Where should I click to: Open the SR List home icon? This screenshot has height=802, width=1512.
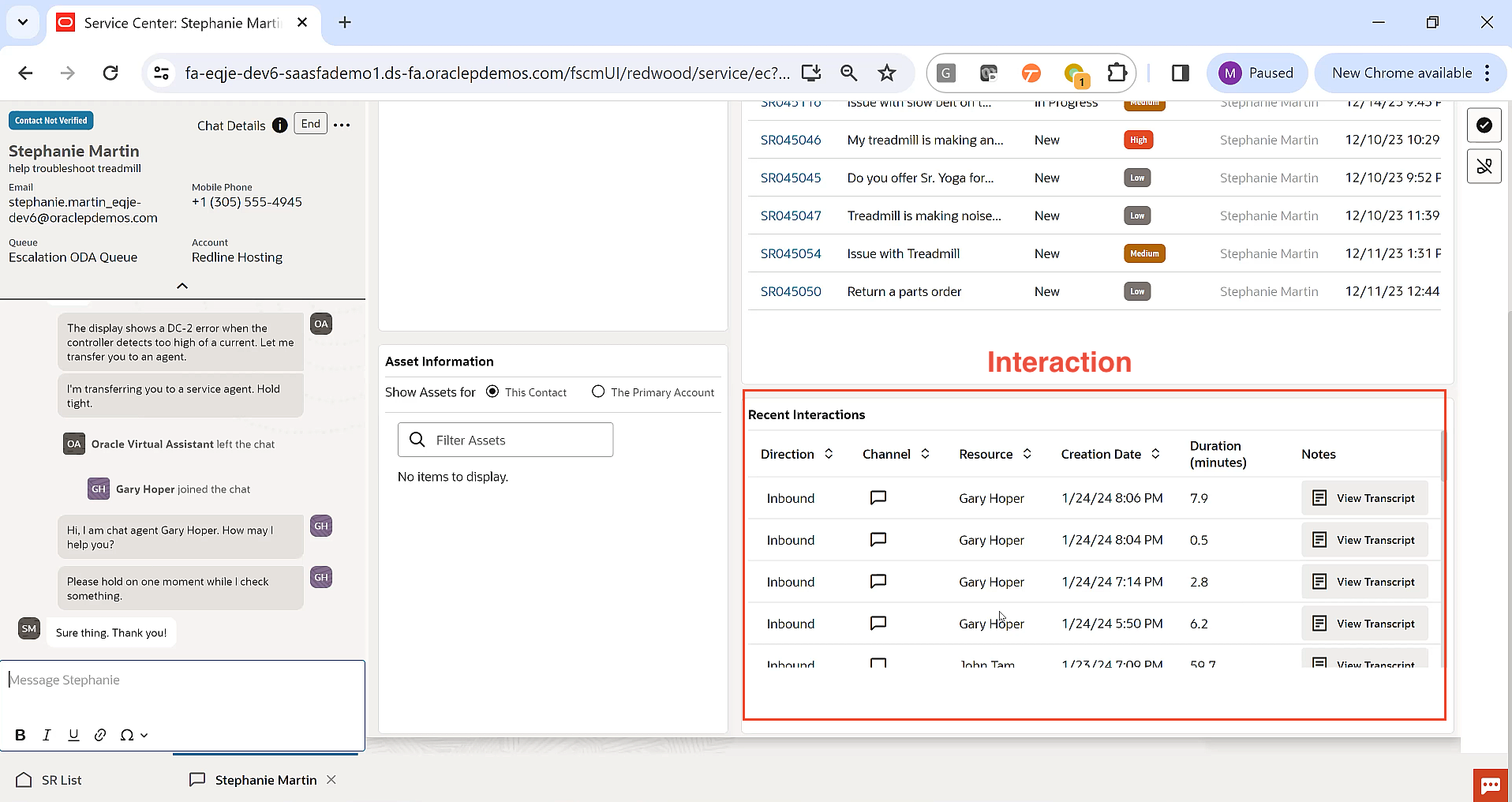click(24, 779)
